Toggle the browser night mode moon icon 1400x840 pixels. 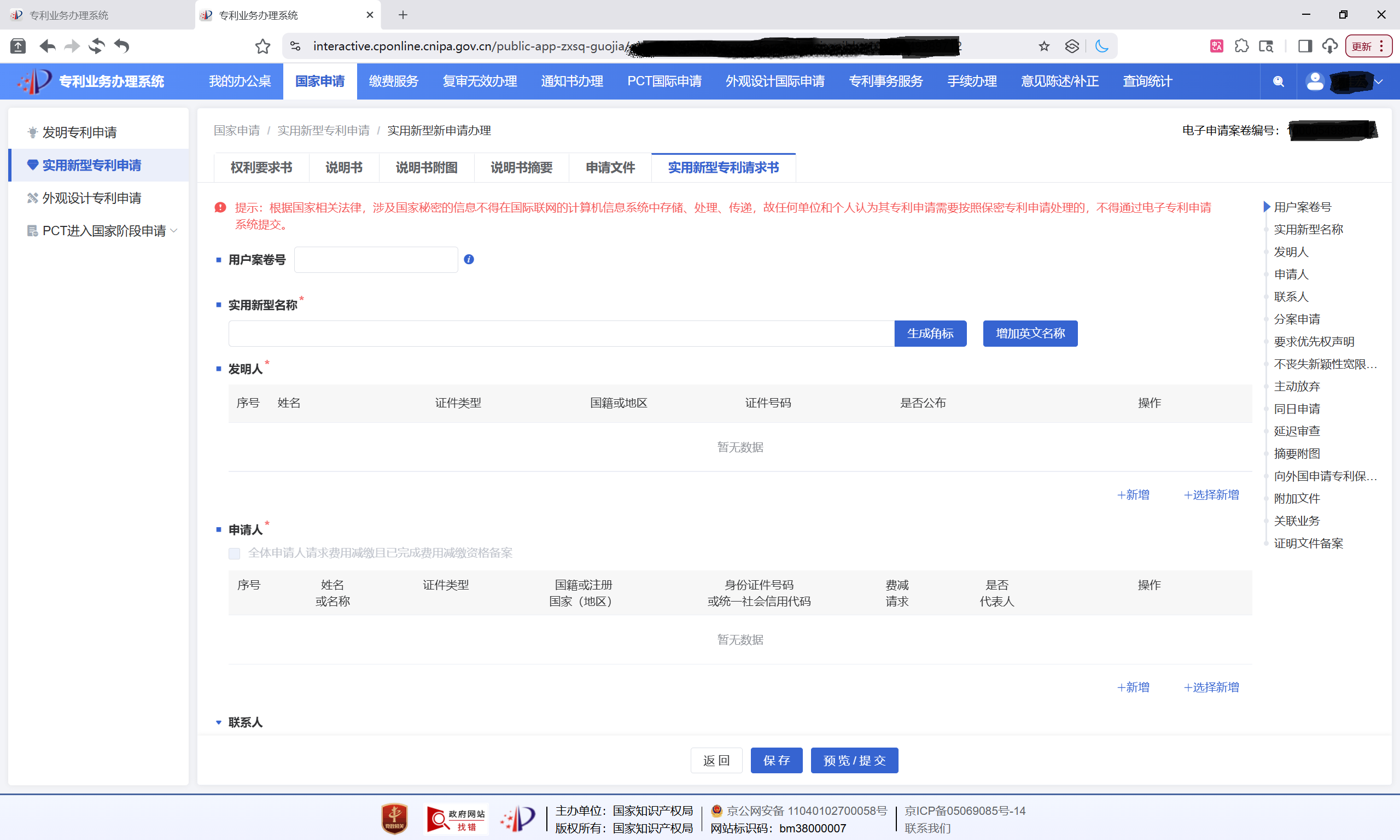1101,46
